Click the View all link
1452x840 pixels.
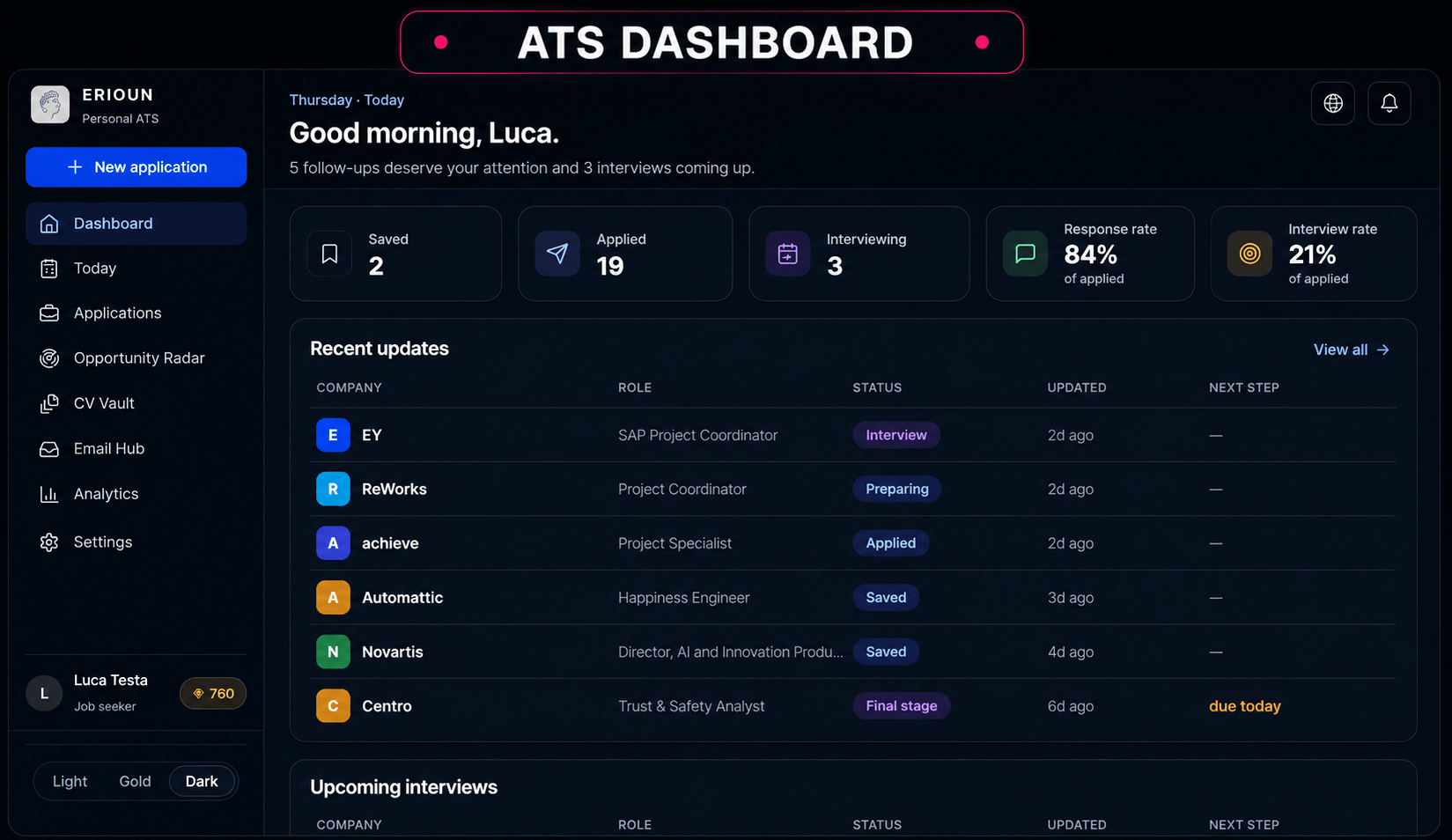click(1351, 350)
